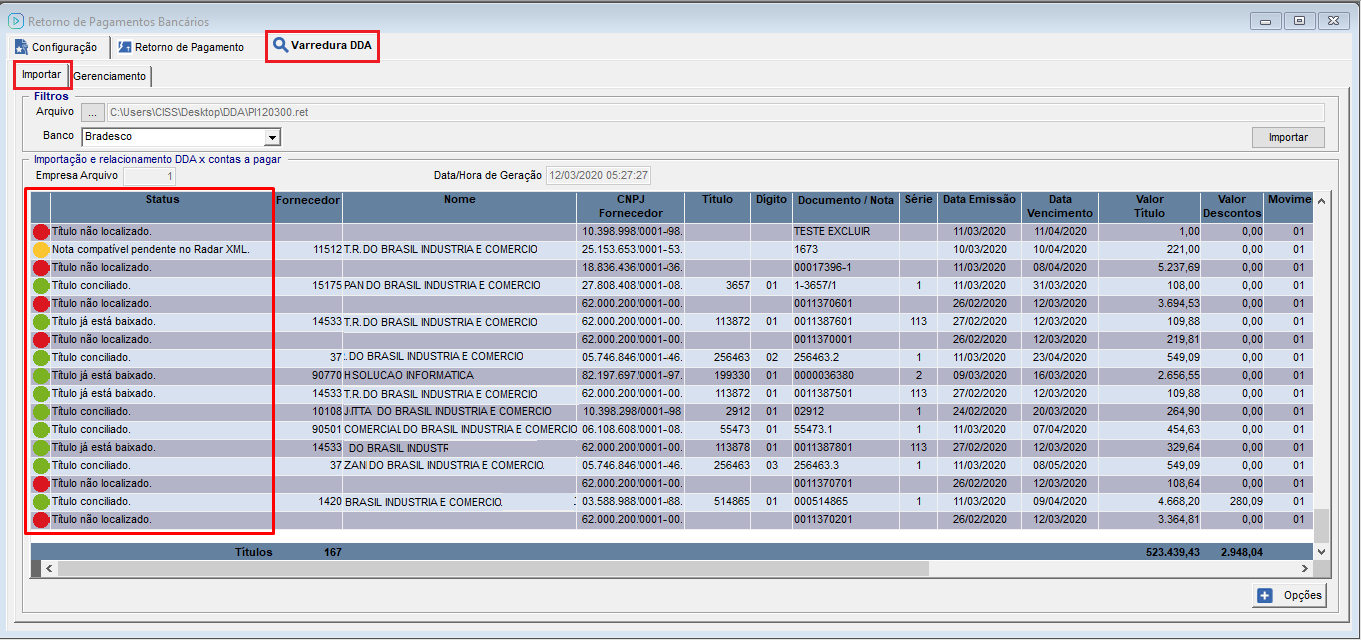Click the magnifier icon on Varredura DDA tab

click(x=280, y=46)
